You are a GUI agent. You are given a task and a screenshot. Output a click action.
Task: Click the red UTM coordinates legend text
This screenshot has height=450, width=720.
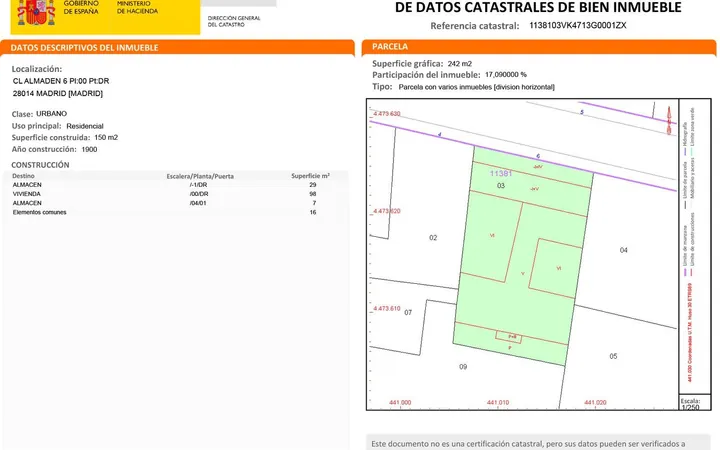pos(690,333)
